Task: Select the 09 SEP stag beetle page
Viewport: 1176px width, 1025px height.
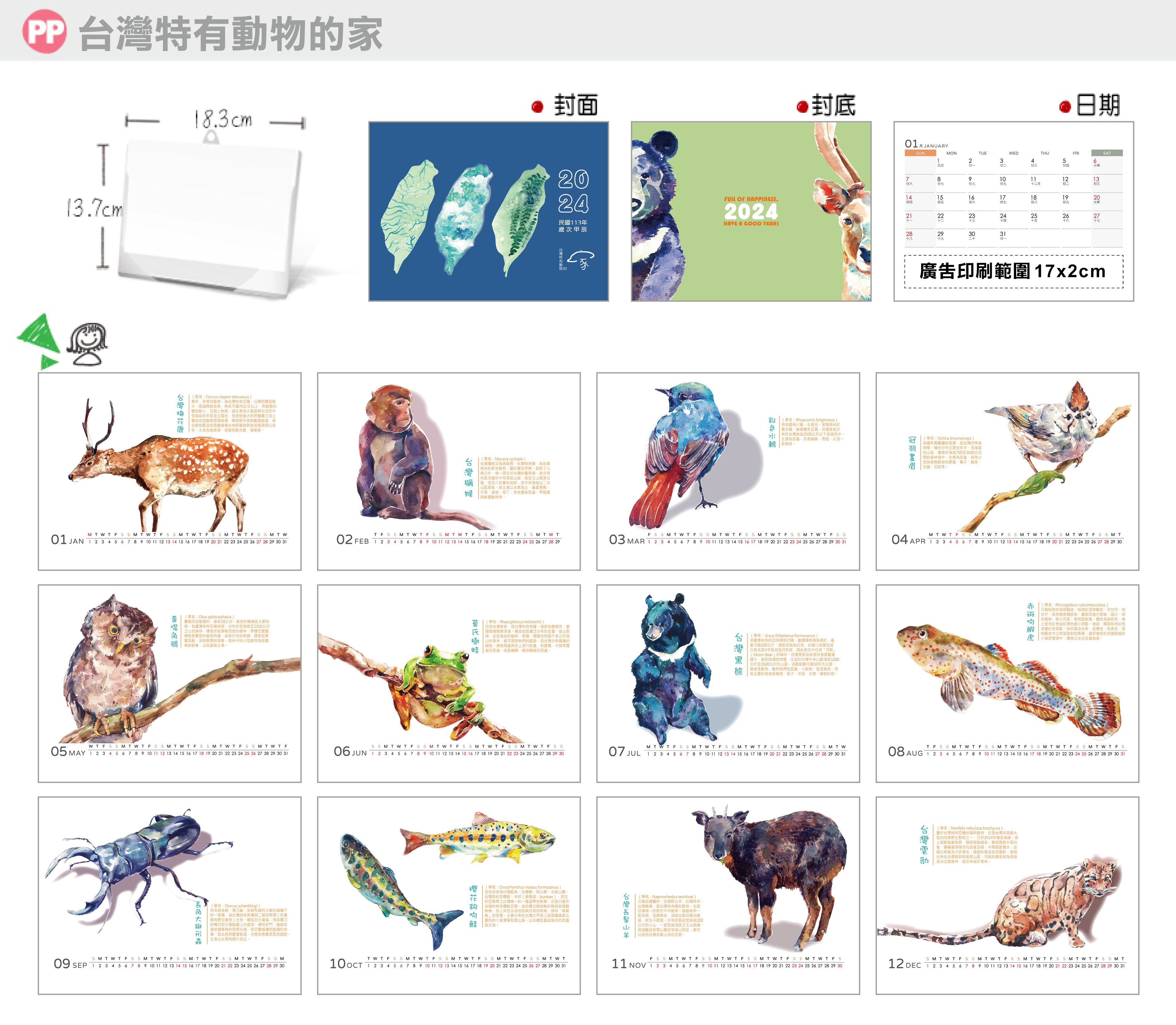Action: point(169,895)
